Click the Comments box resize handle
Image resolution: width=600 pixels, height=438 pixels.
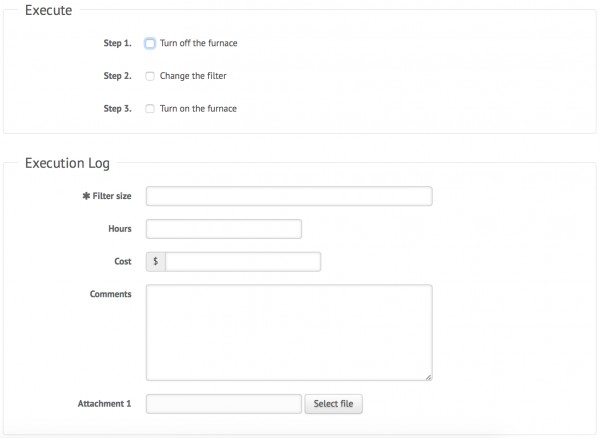tap(428, 376)
